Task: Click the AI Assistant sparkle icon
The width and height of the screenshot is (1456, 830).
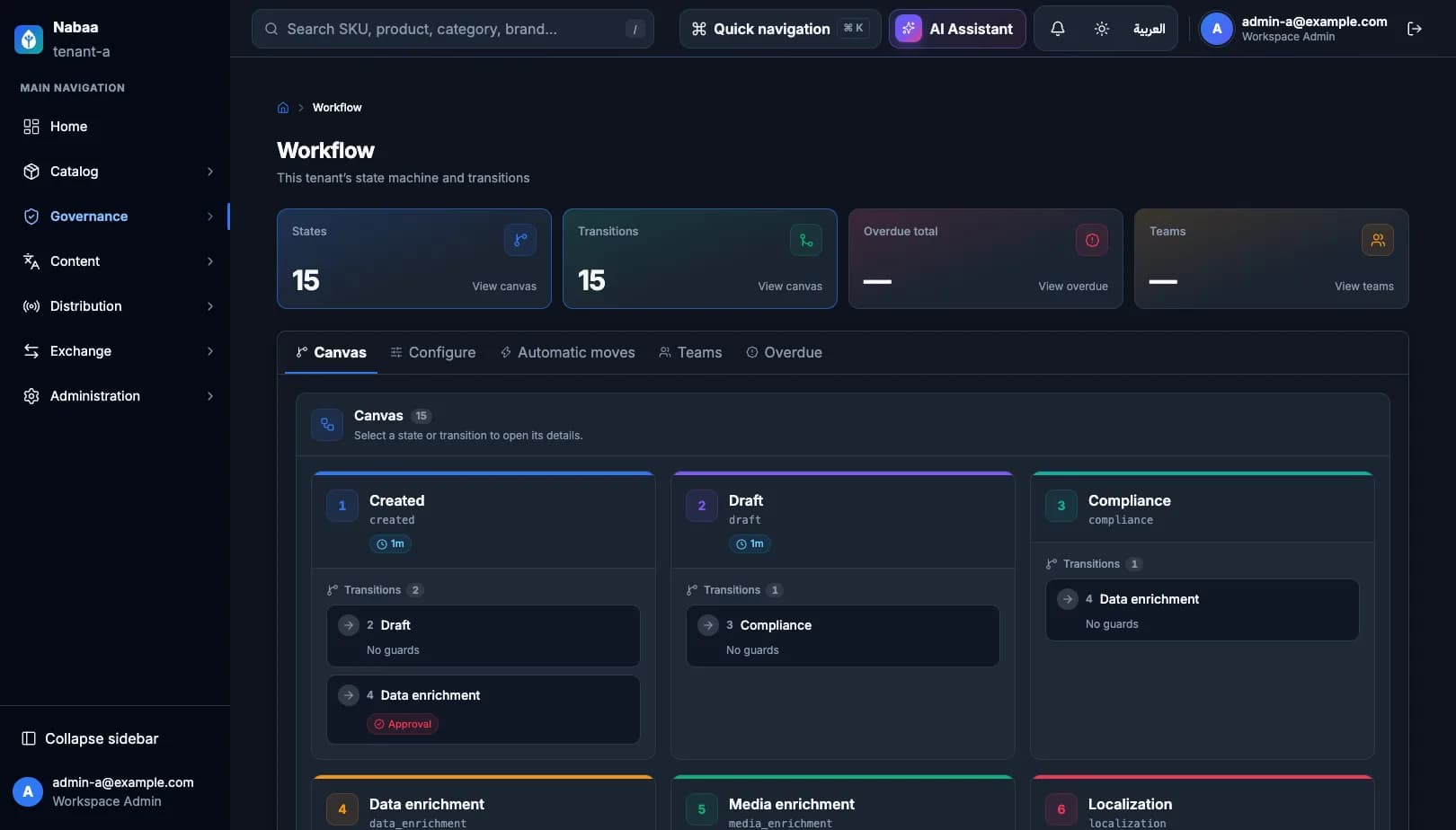Action: pyautogui.click(x=909, y=29)
